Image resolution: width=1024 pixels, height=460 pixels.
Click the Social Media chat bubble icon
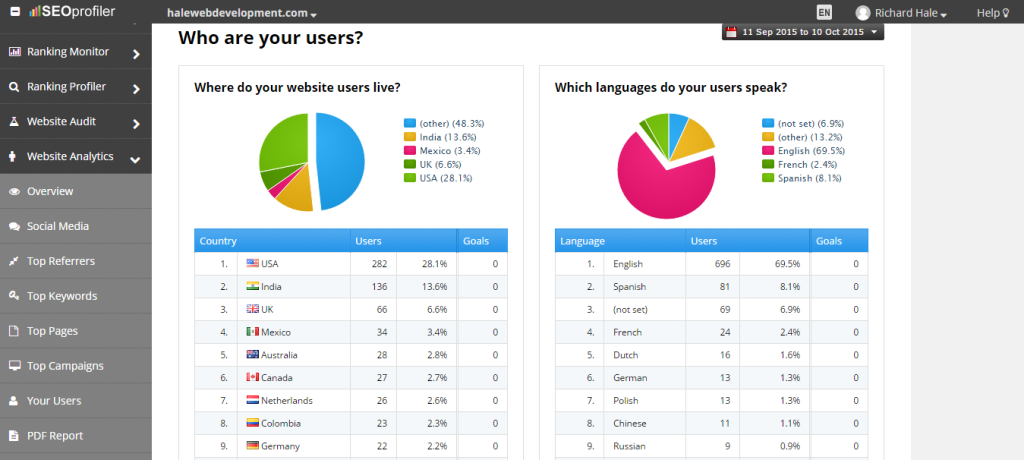point(14,226)
